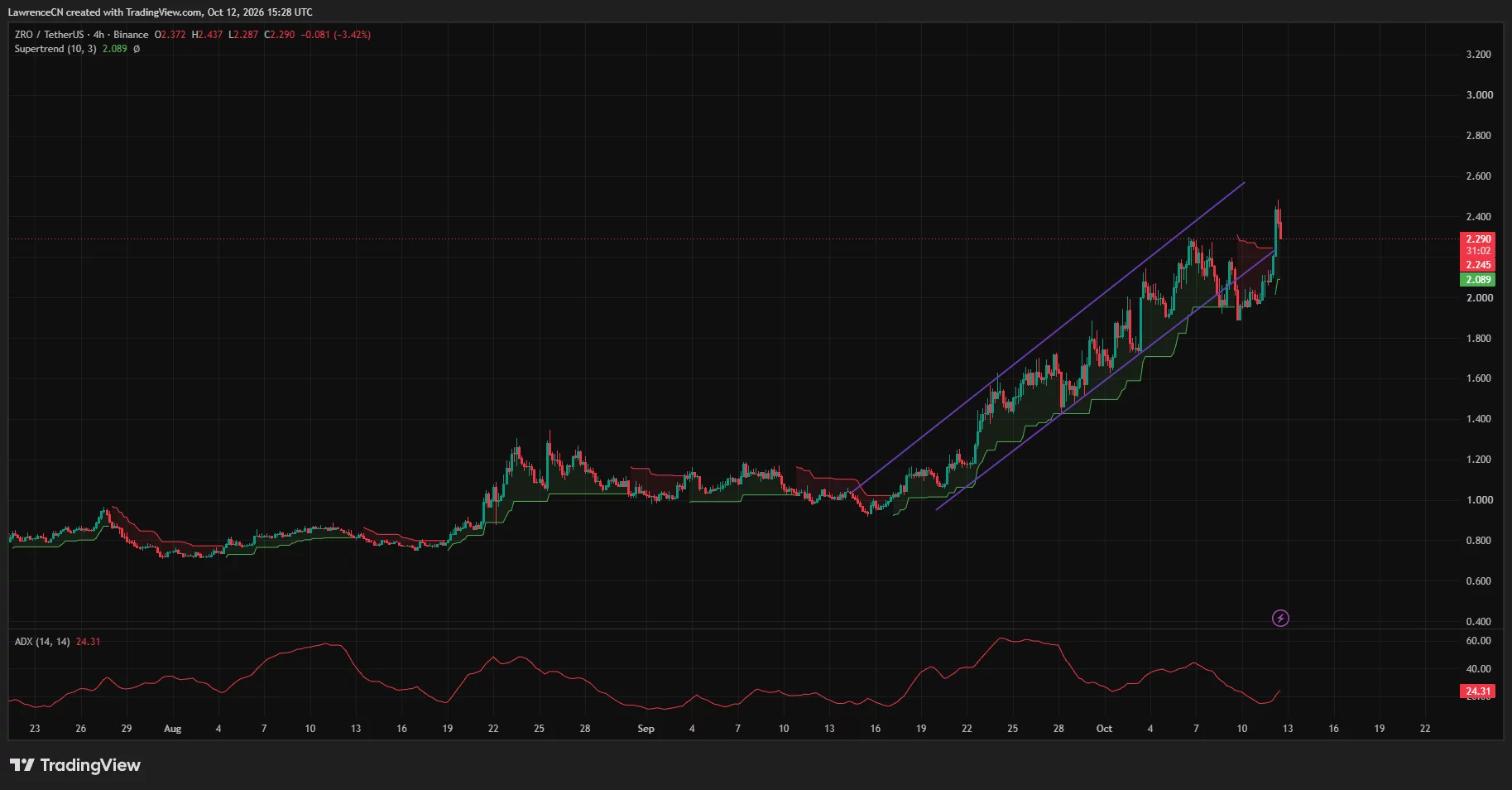The width and height of the screenshot is (1512, 790).
Task: Click the 31:02 candle countdown label
Action: point(1477,251)
